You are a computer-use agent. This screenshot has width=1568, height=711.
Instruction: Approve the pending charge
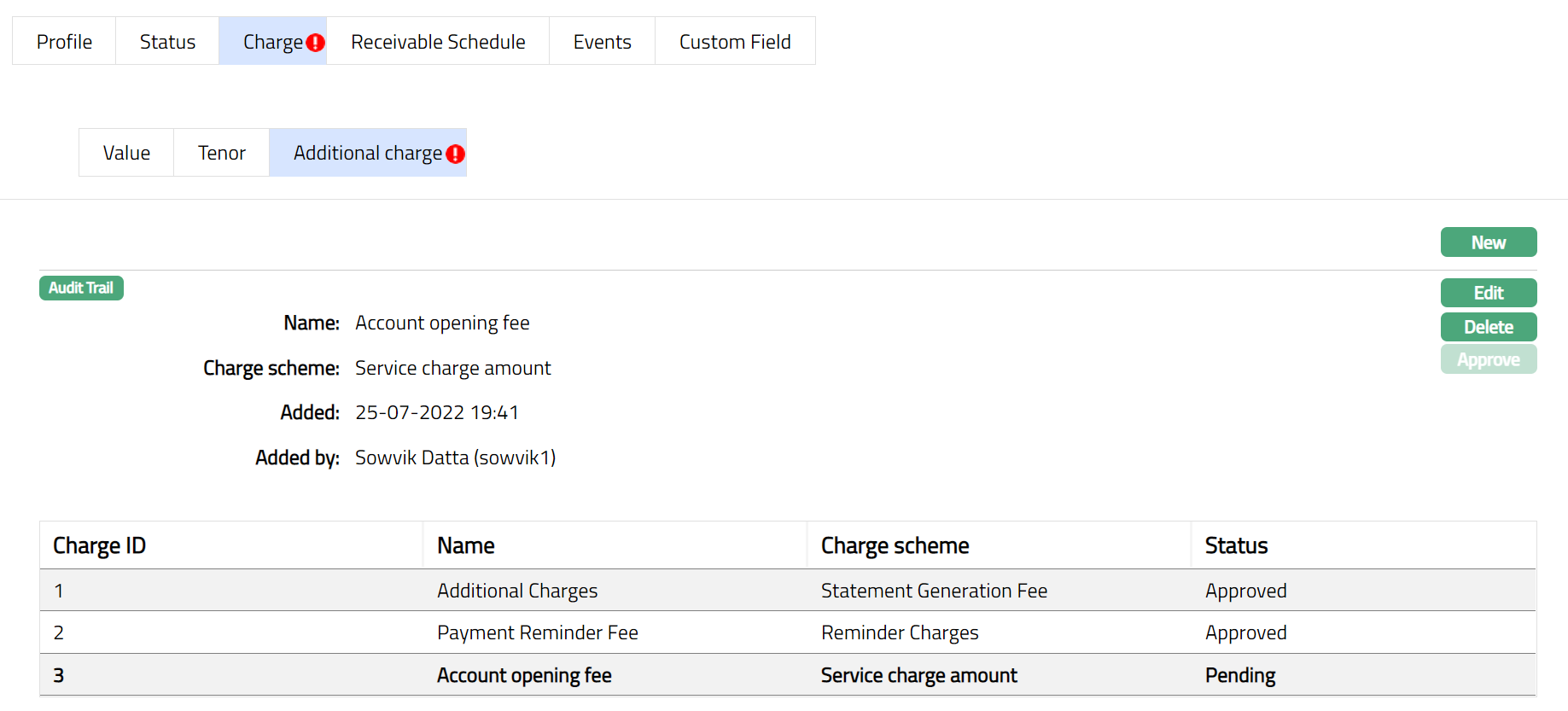(1488, 360)
